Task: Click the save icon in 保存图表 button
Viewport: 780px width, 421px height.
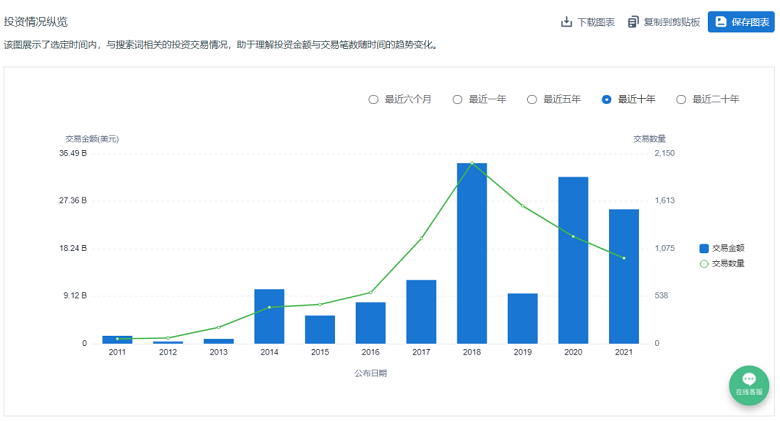Action: coord(721,22)
